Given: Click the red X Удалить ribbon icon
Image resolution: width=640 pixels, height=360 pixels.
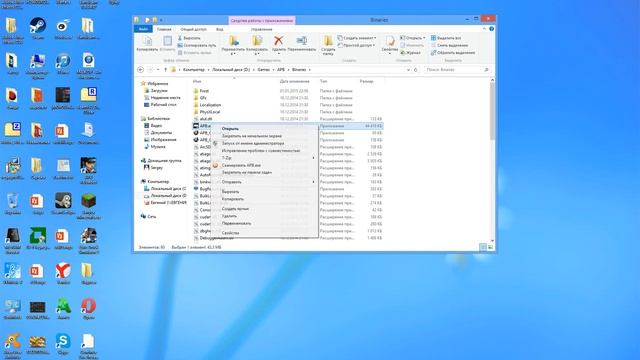Looking at the screenshot, I should click(x=279, y=44).
